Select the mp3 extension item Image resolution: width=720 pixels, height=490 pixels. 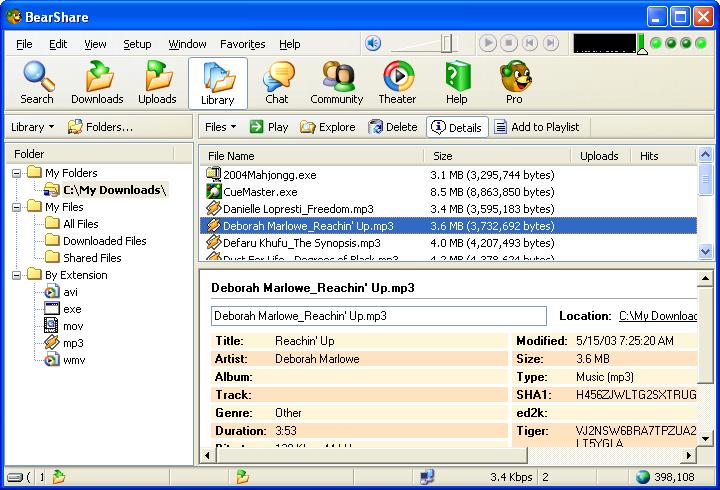pos(73,343)
